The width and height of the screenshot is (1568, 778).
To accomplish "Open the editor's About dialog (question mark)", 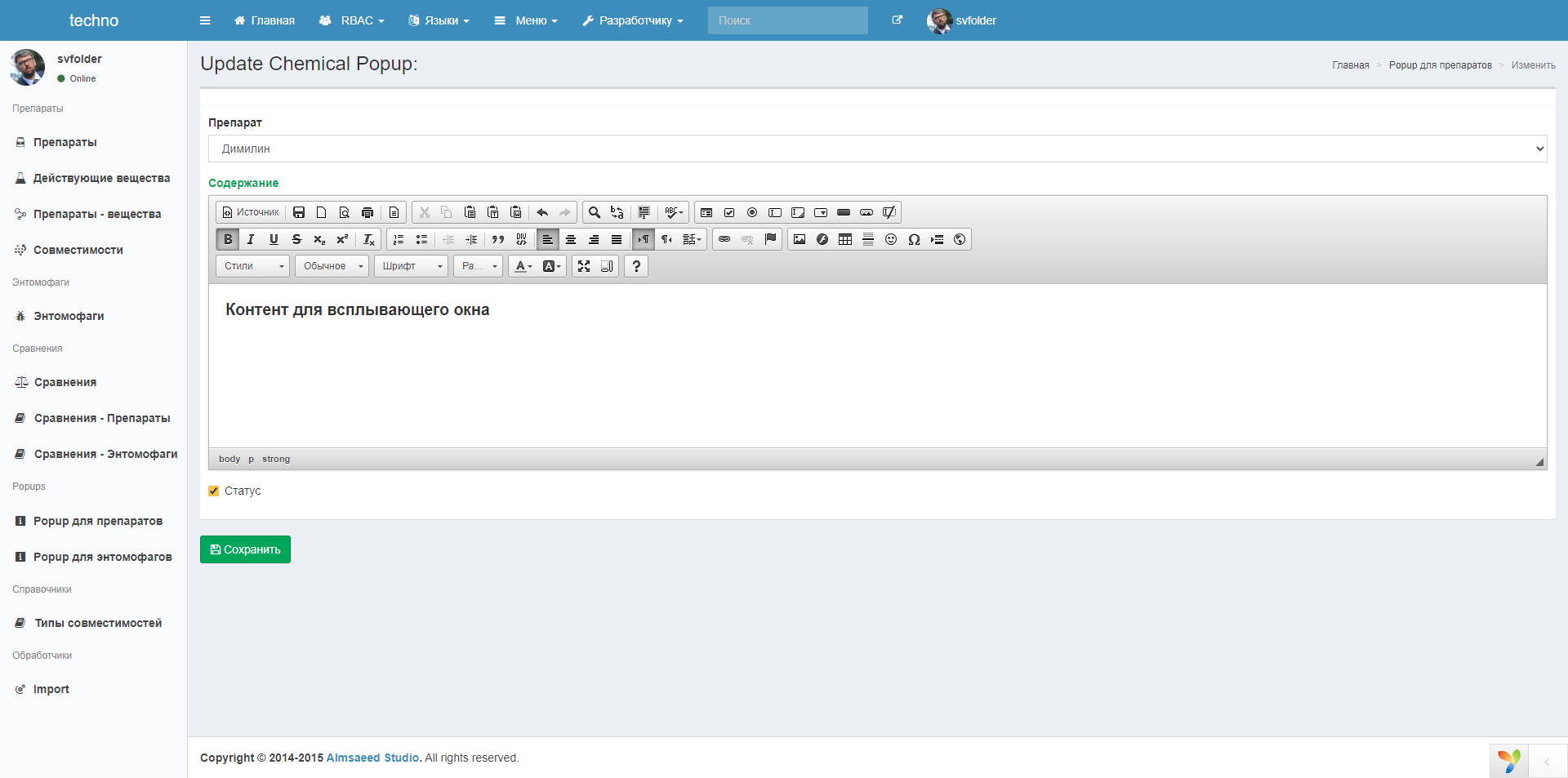I will tap(636, 266).
